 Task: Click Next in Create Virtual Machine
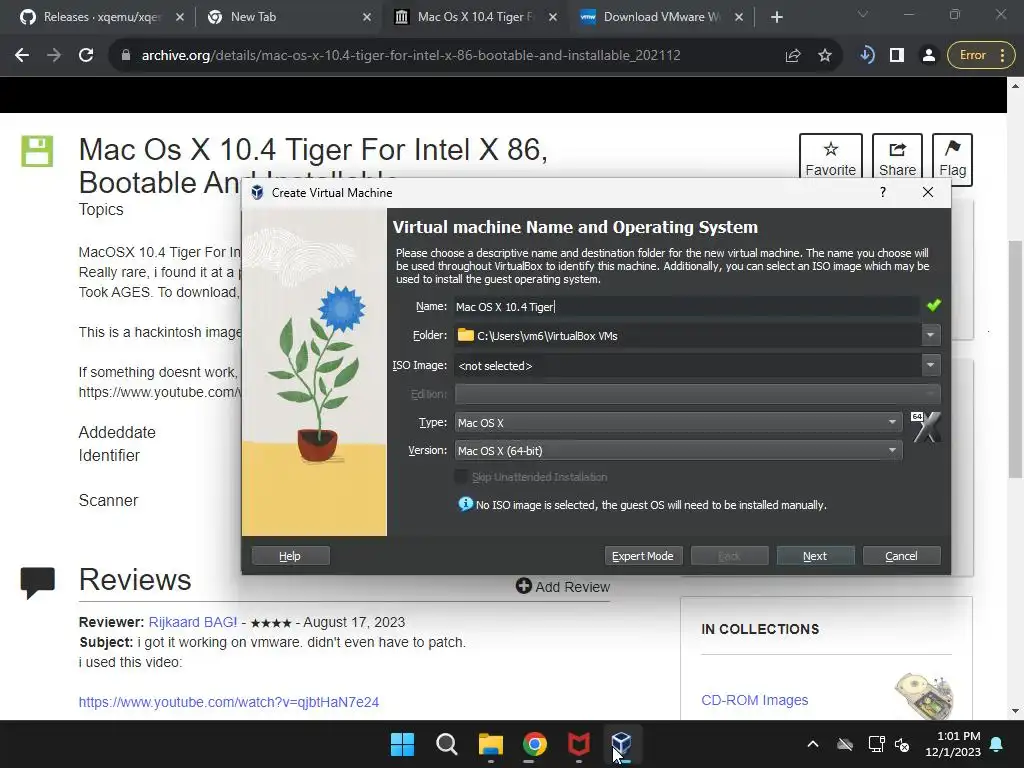[815, 556]
